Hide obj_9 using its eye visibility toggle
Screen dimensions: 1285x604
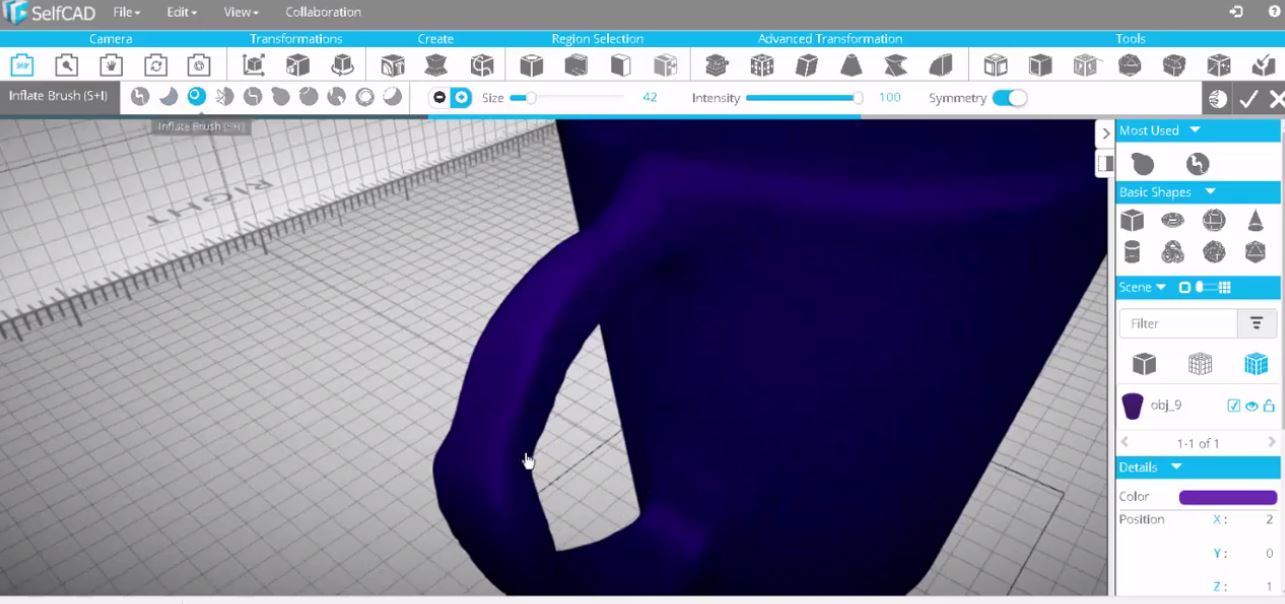pyautogui.click(x=1250, y=405)
